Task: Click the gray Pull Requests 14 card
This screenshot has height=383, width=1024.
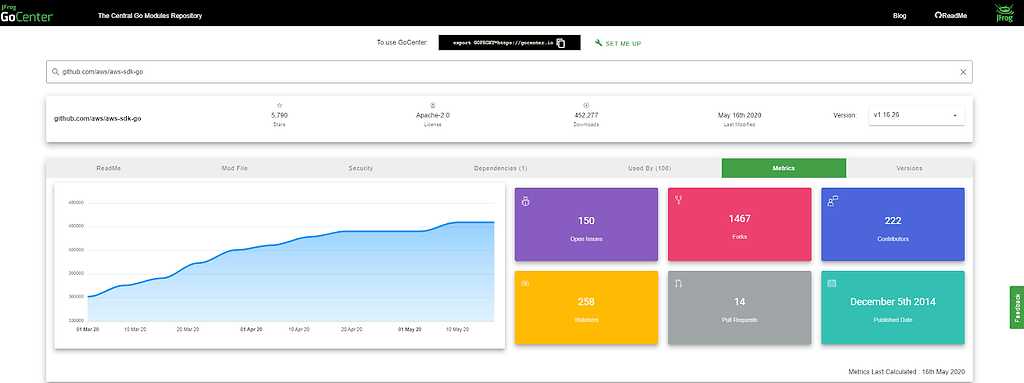Action: (739, 307)
